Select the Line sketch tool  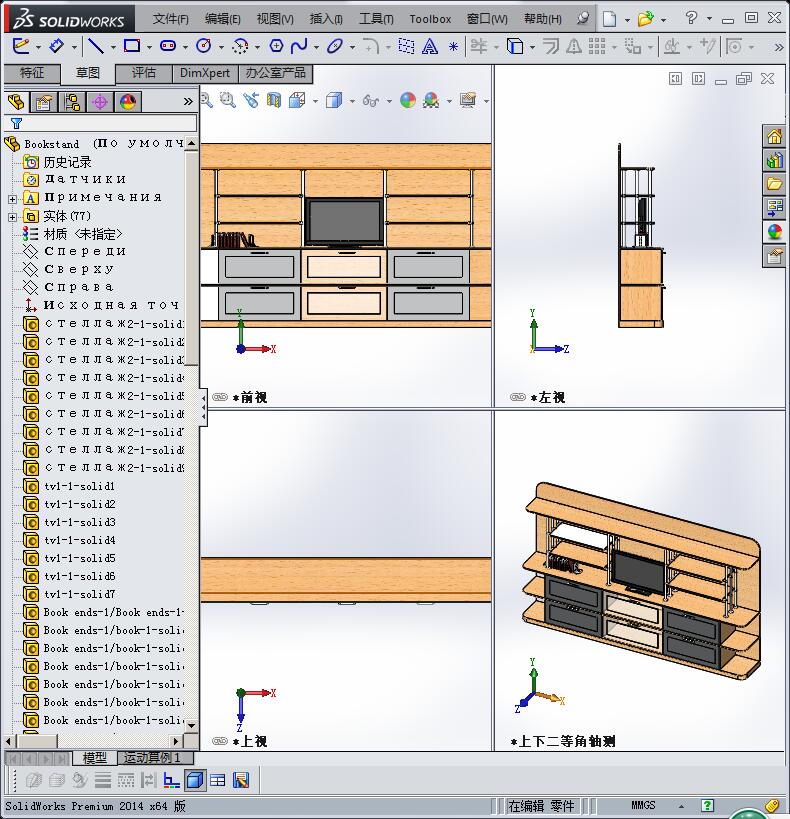tap(96, 46)
